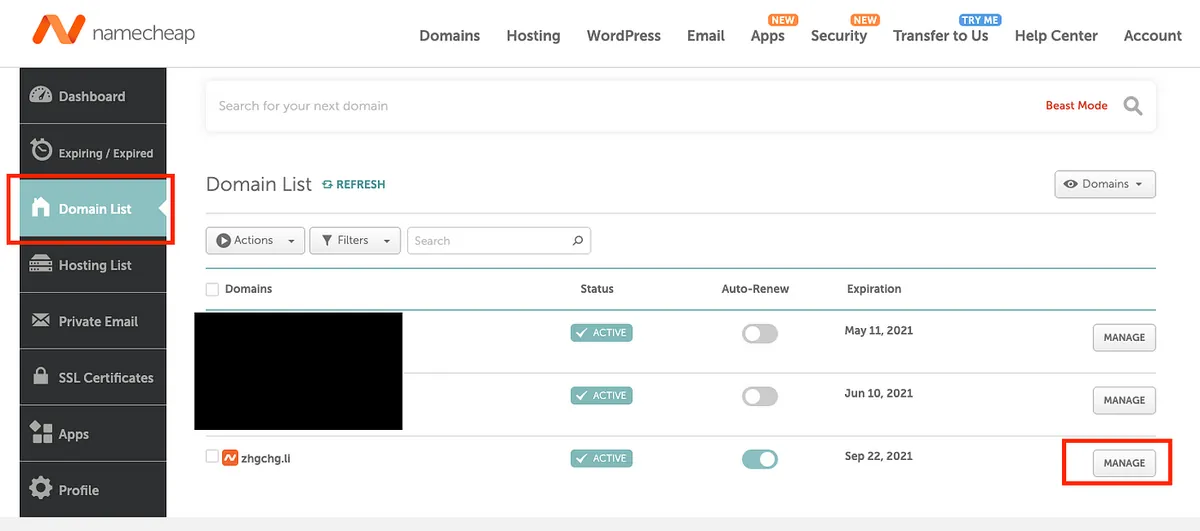Go to Transfer to Us menu
The width and height of the screenshot is (1200, 531).
tap(940, 36)
